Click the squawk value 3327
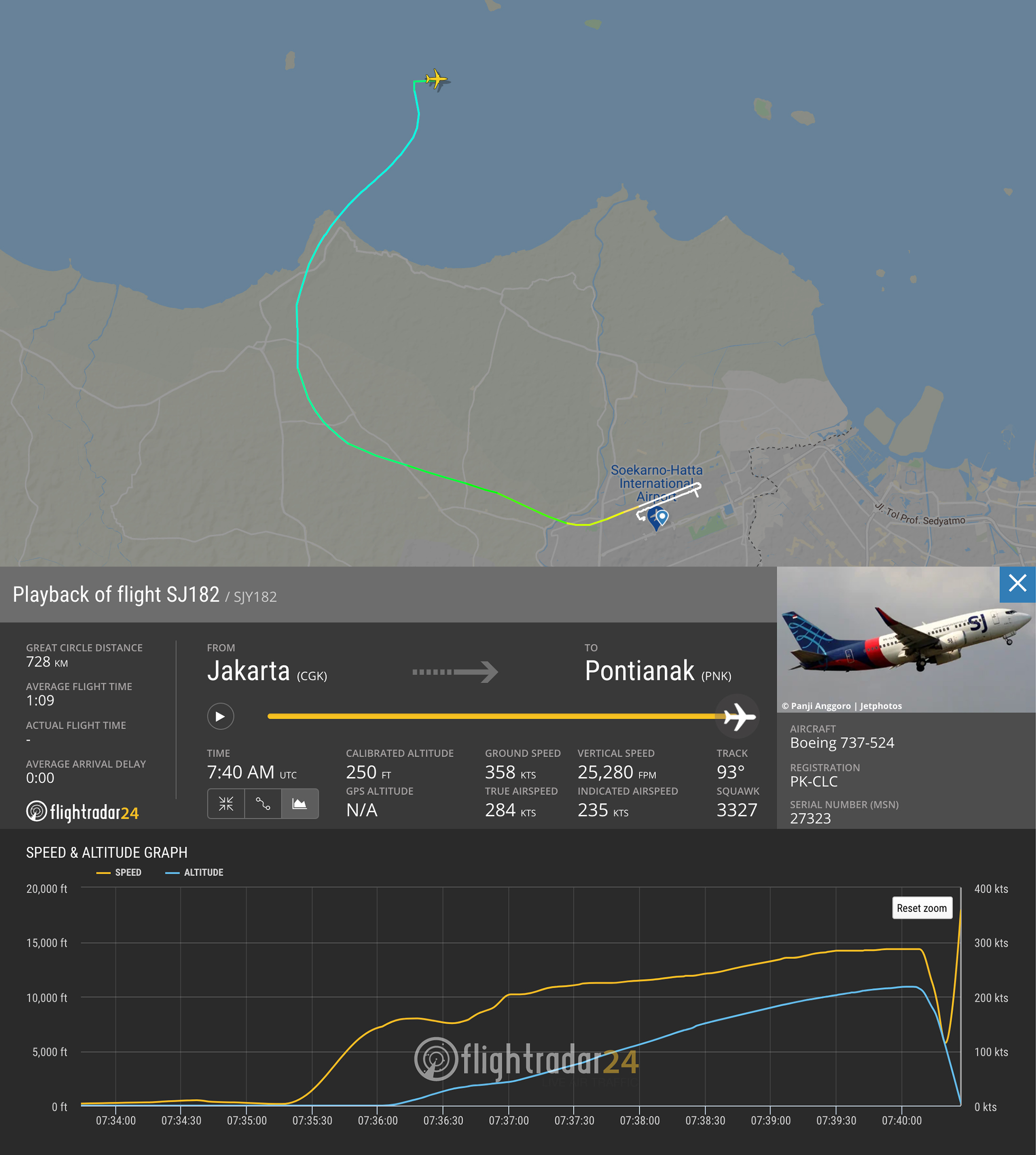Screen dimensions: 1036x1155 736,810
